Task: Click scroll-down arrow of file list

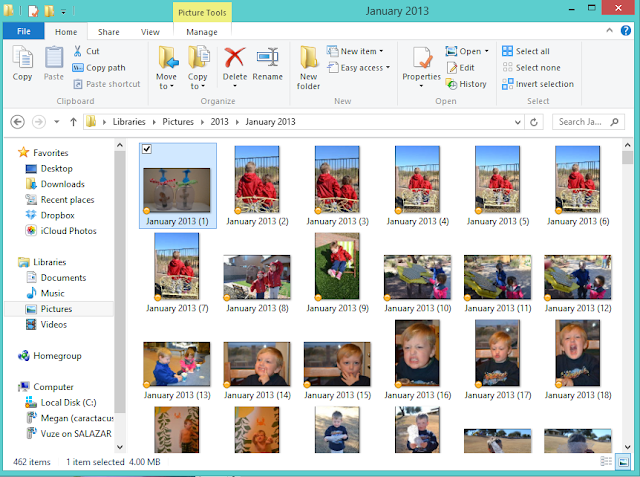Action: 628,447
